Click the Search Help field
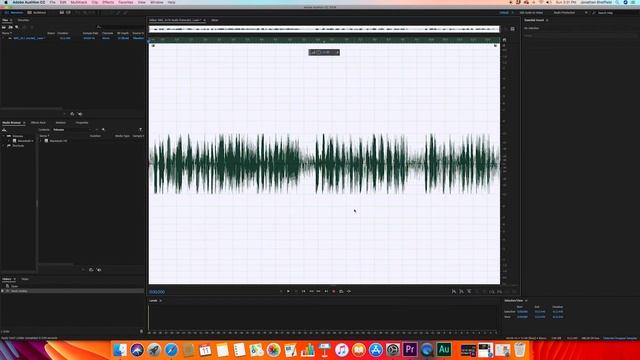 (x=616, y=13)
